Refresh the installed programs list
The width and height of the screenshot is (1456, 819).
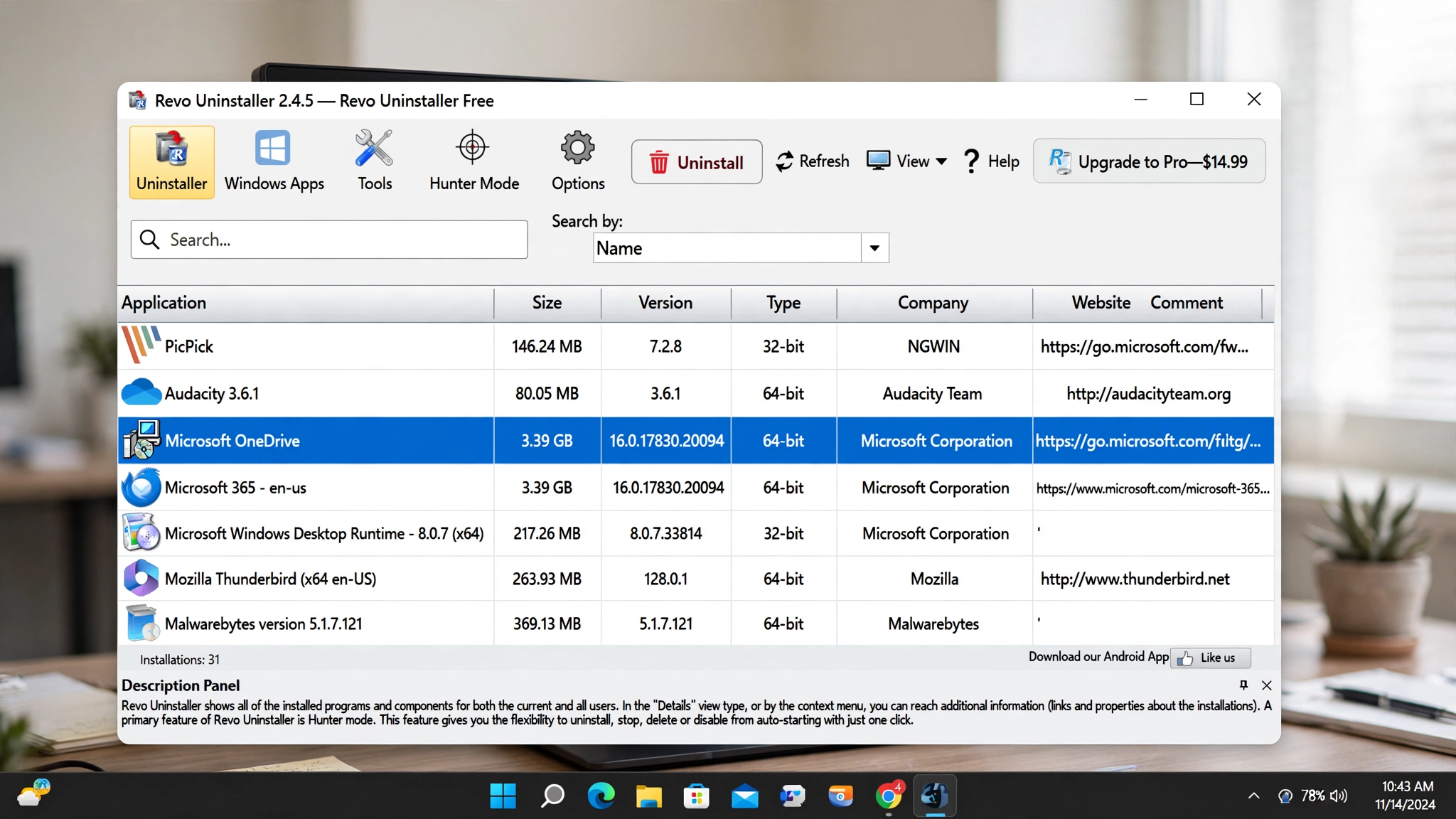coord(813,161)
